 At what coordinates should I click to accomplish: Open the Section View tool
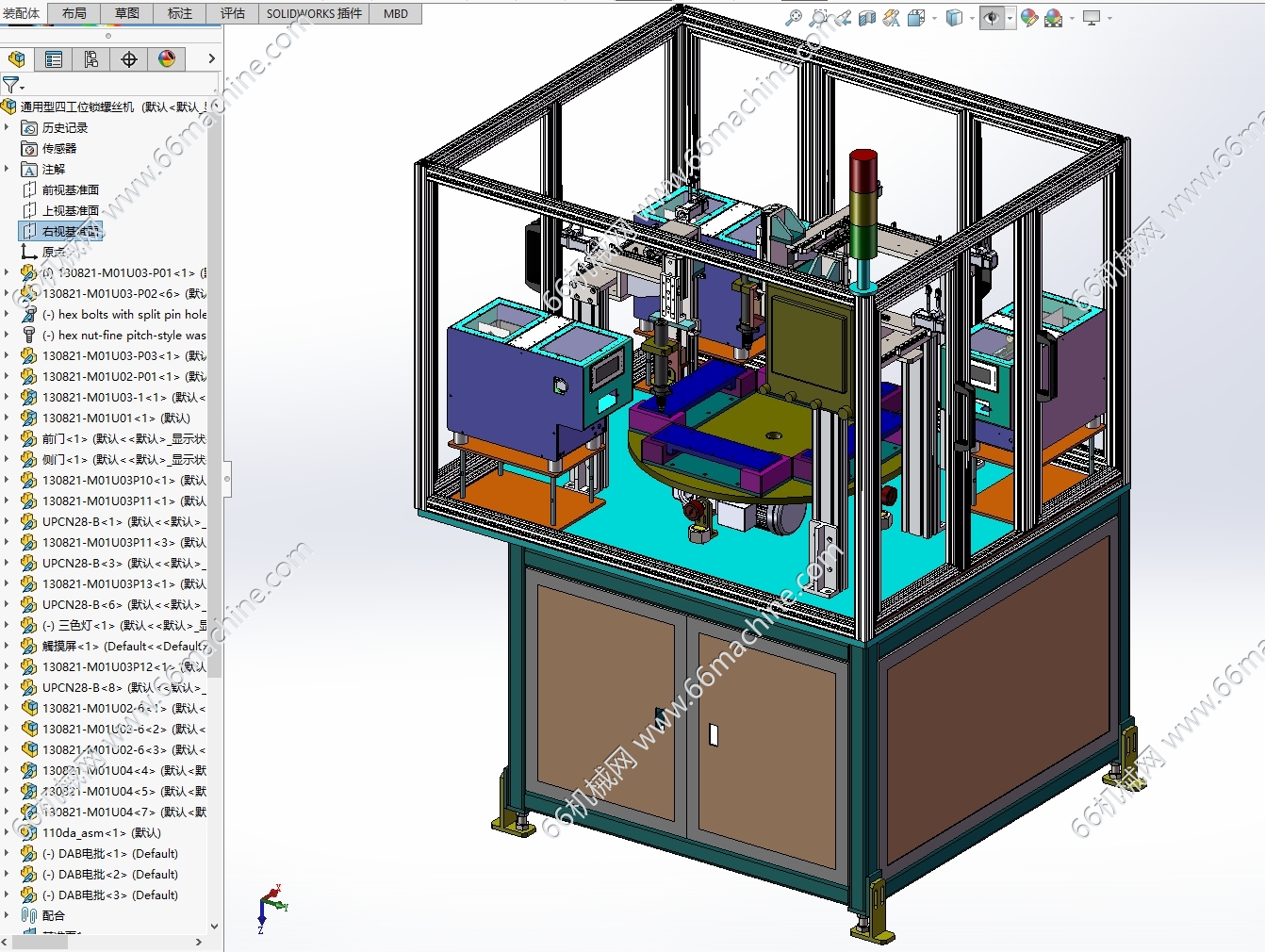click(867, 17)
